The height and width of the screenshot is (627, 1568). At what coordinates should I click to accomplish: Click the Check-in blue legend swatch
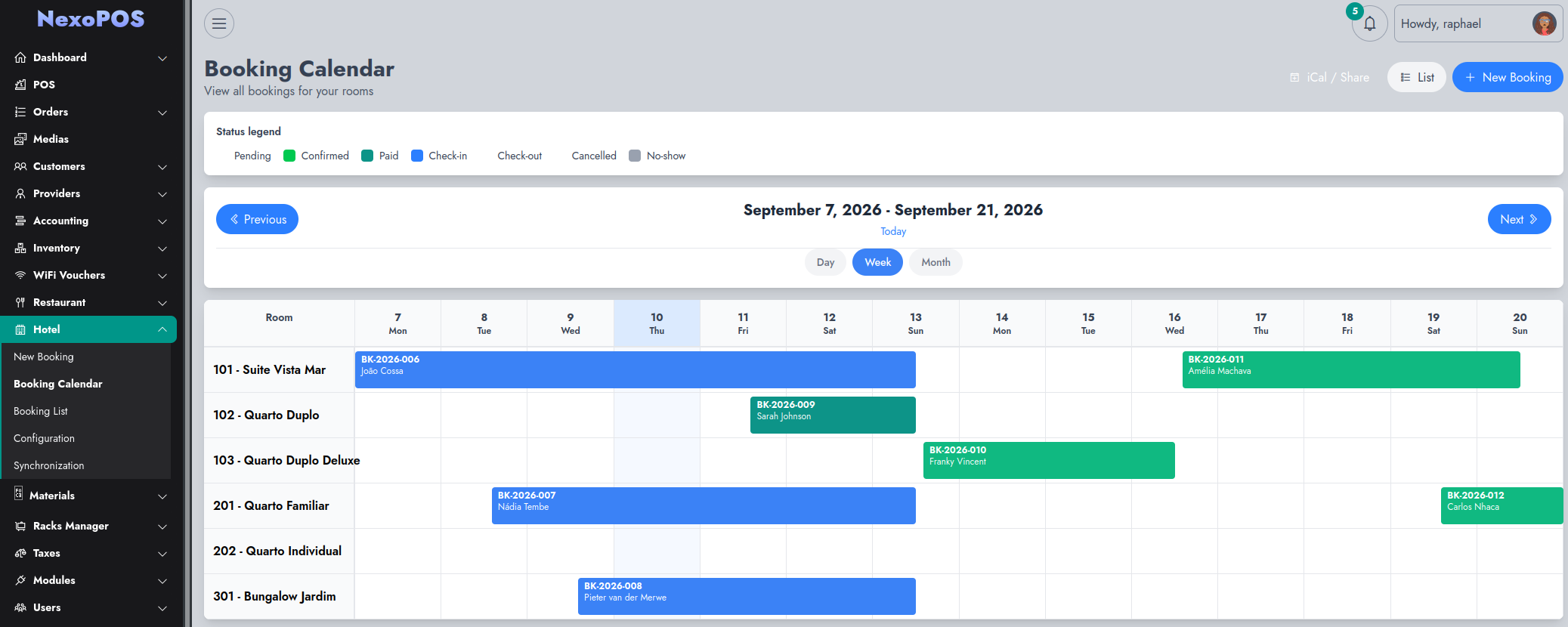click(417, 156)
